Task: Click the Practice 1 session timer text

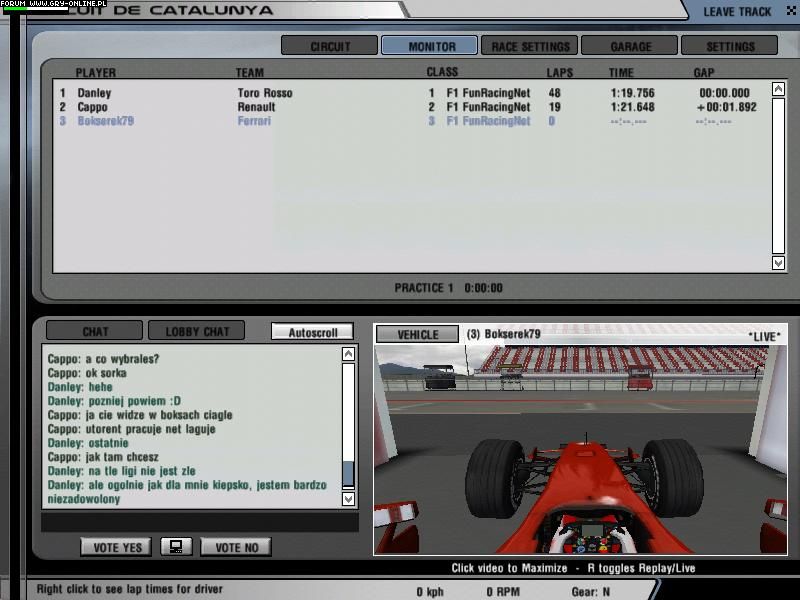Action: pos(448,288)
